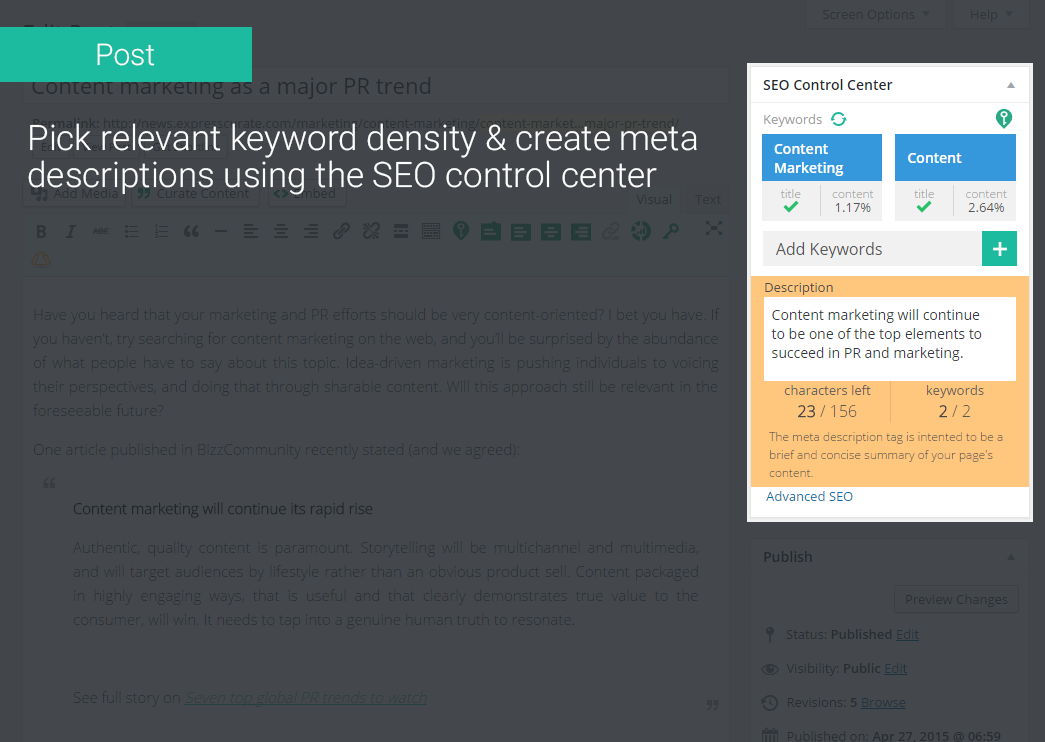Click the post permalink URL
The height and width of the screenshot is (742, 1045).
(x=391, y=123)
